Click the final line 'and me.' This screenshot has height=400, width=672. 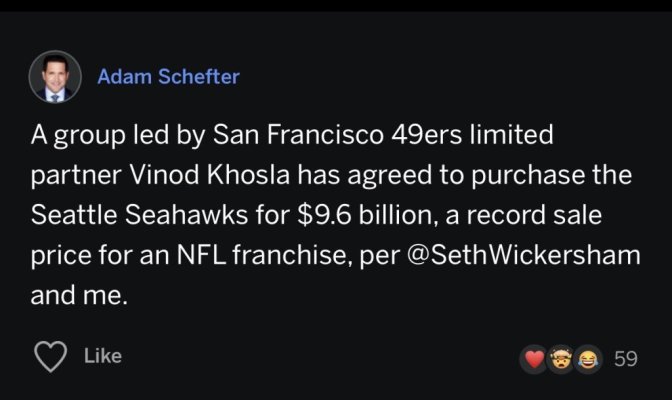[x=79, y=295]
